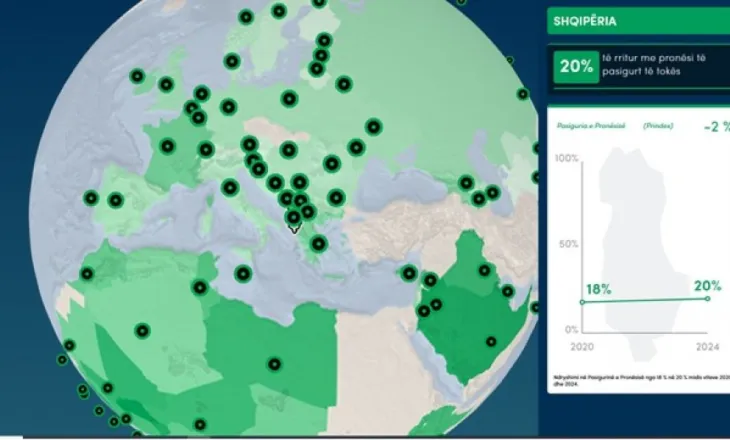Select the marker in Algeria
The width and height of the screenshot is (730, 440).
click(143, 330)
